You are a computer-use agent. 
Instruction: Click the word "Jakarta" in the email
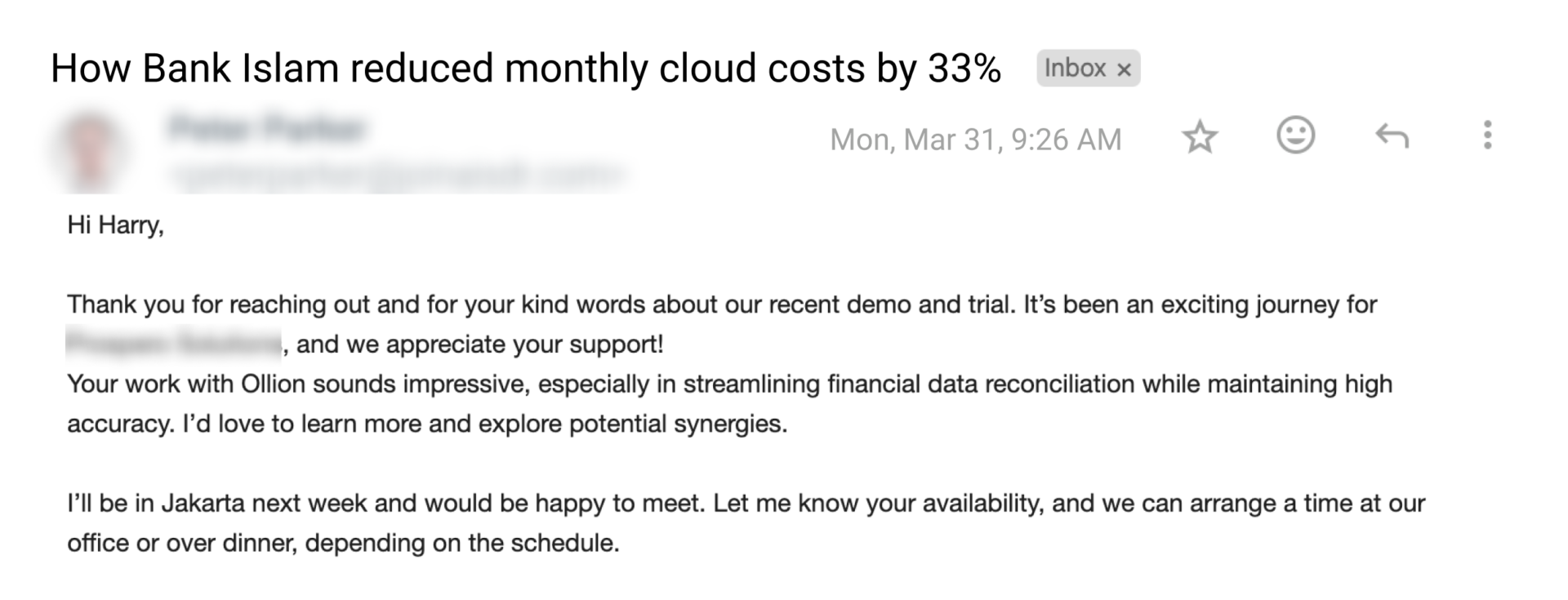203,503
